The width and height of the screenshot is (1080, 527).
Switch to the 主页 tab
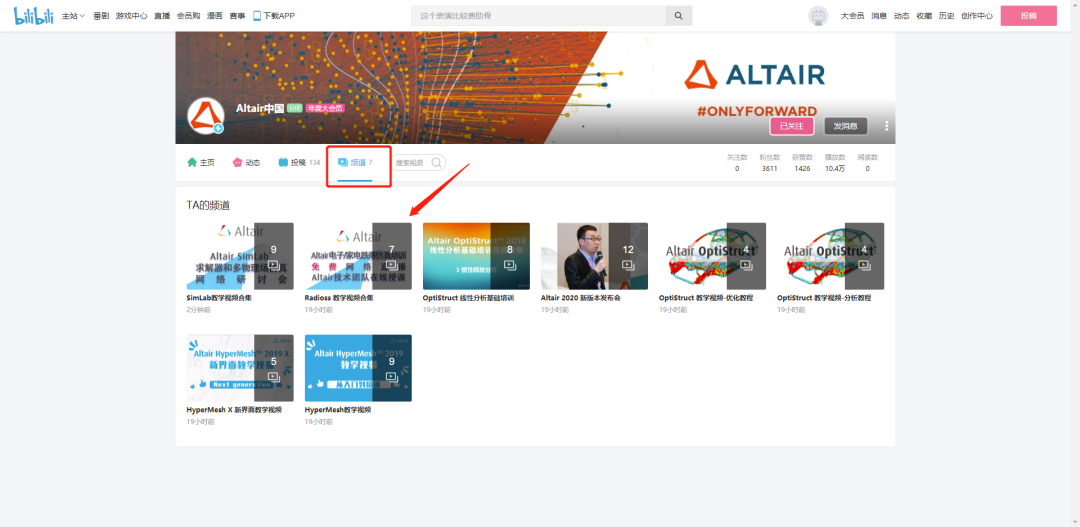pos(201,163)
